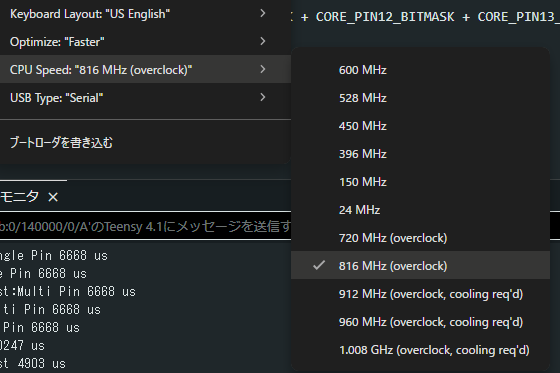Choose 150 MHz CPU speed
The width and height of the screenshot is (560, 373).
coord(420,182)
